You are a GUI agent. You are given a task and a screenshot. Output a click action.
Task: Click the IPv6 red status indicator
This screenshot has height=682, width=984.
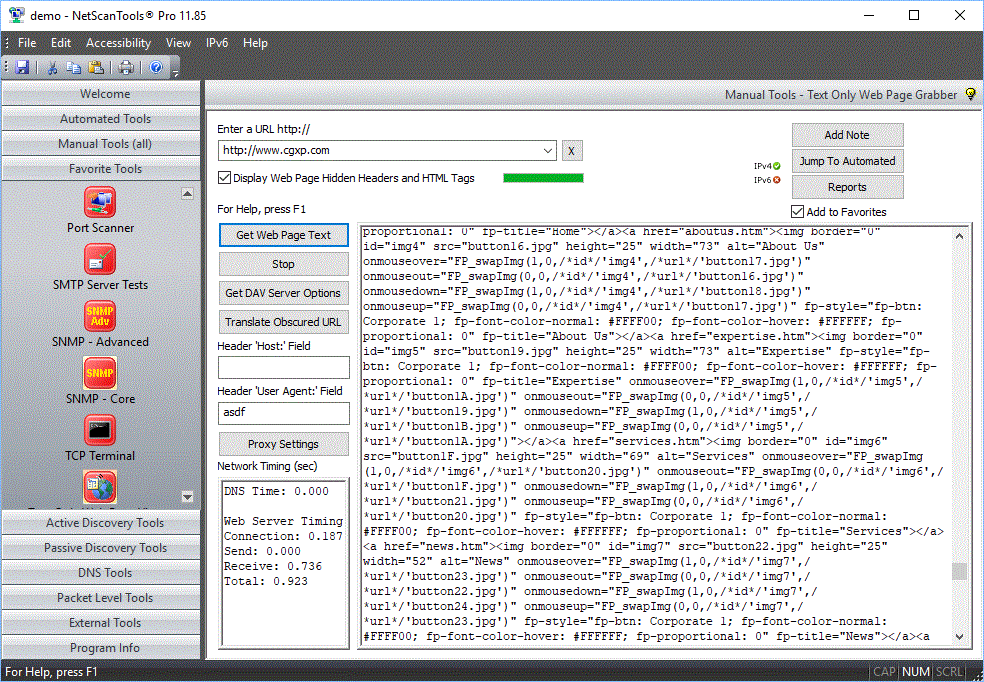776,179
